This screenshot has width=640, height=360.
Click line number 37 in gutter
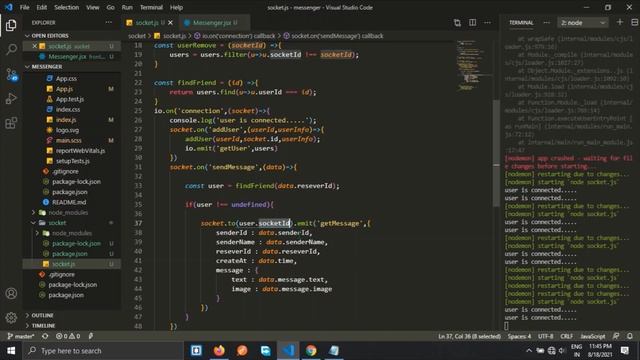[x=138, y=223]
